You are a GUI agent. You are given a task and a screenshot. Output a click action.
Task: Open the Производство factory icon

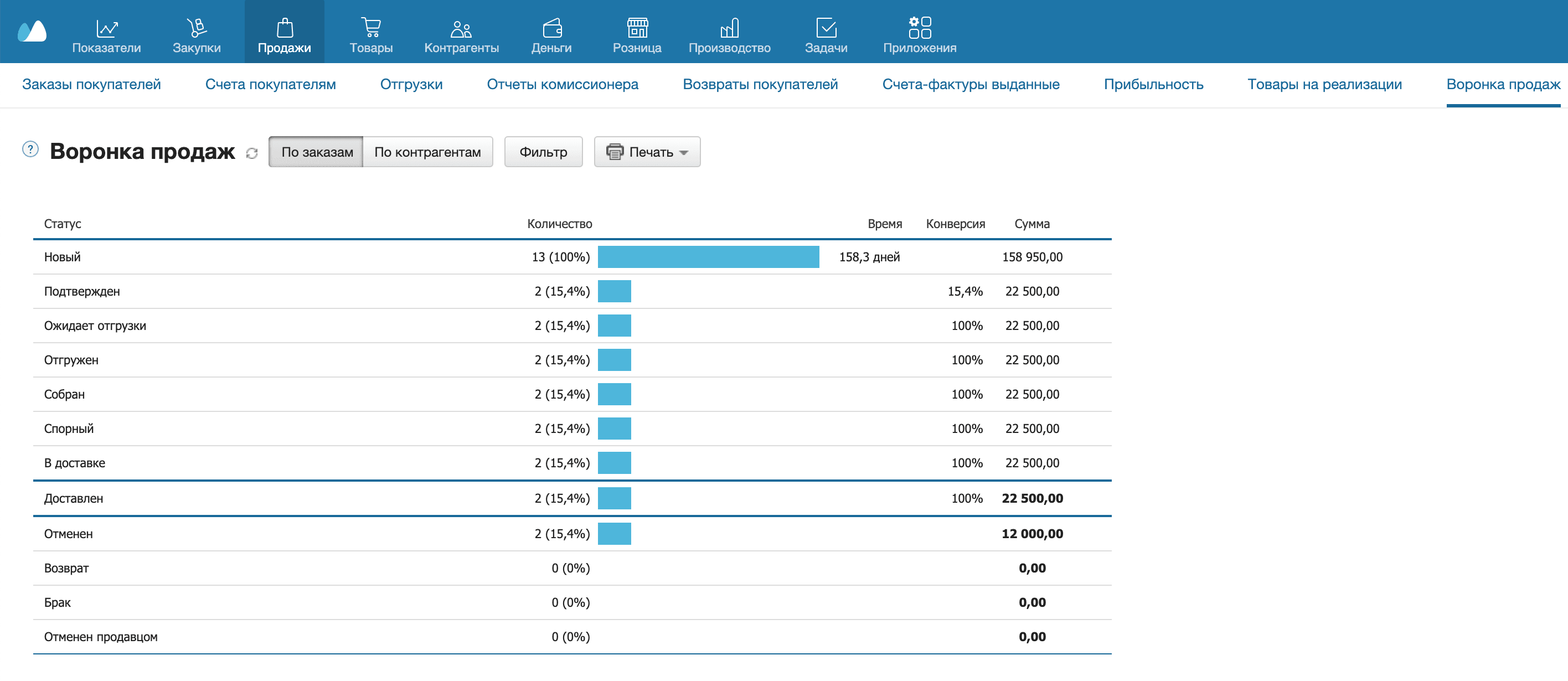pos(729,28)
